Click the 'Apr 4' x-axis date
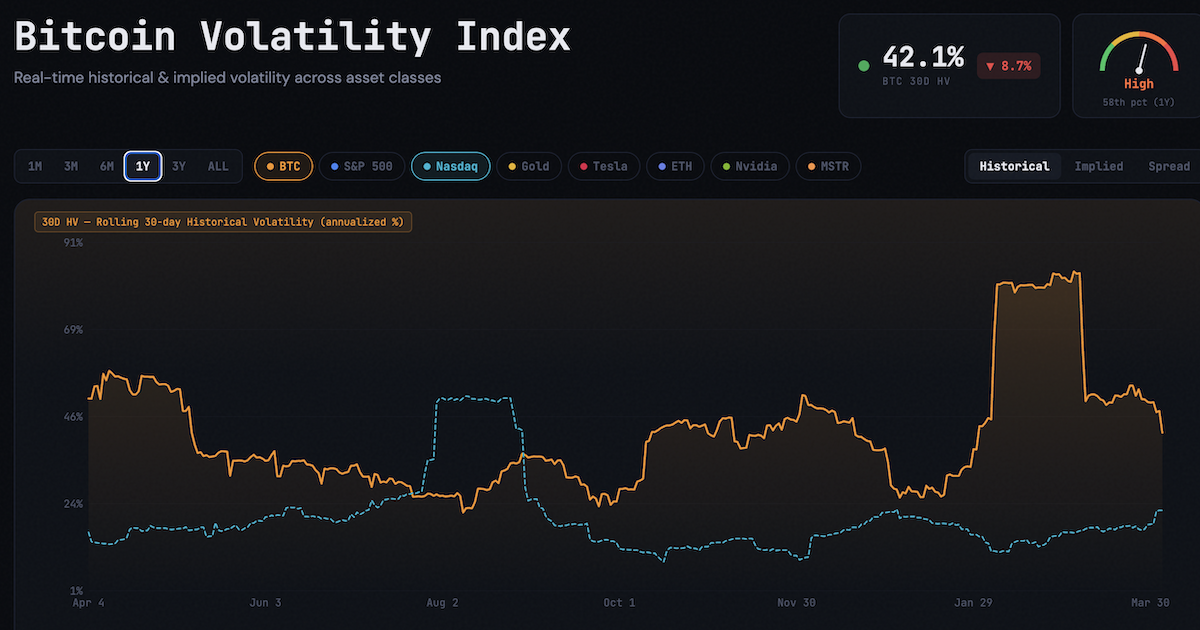Image resolution: width=1200 pixels, height=630 pixels. tap(88, 603)
